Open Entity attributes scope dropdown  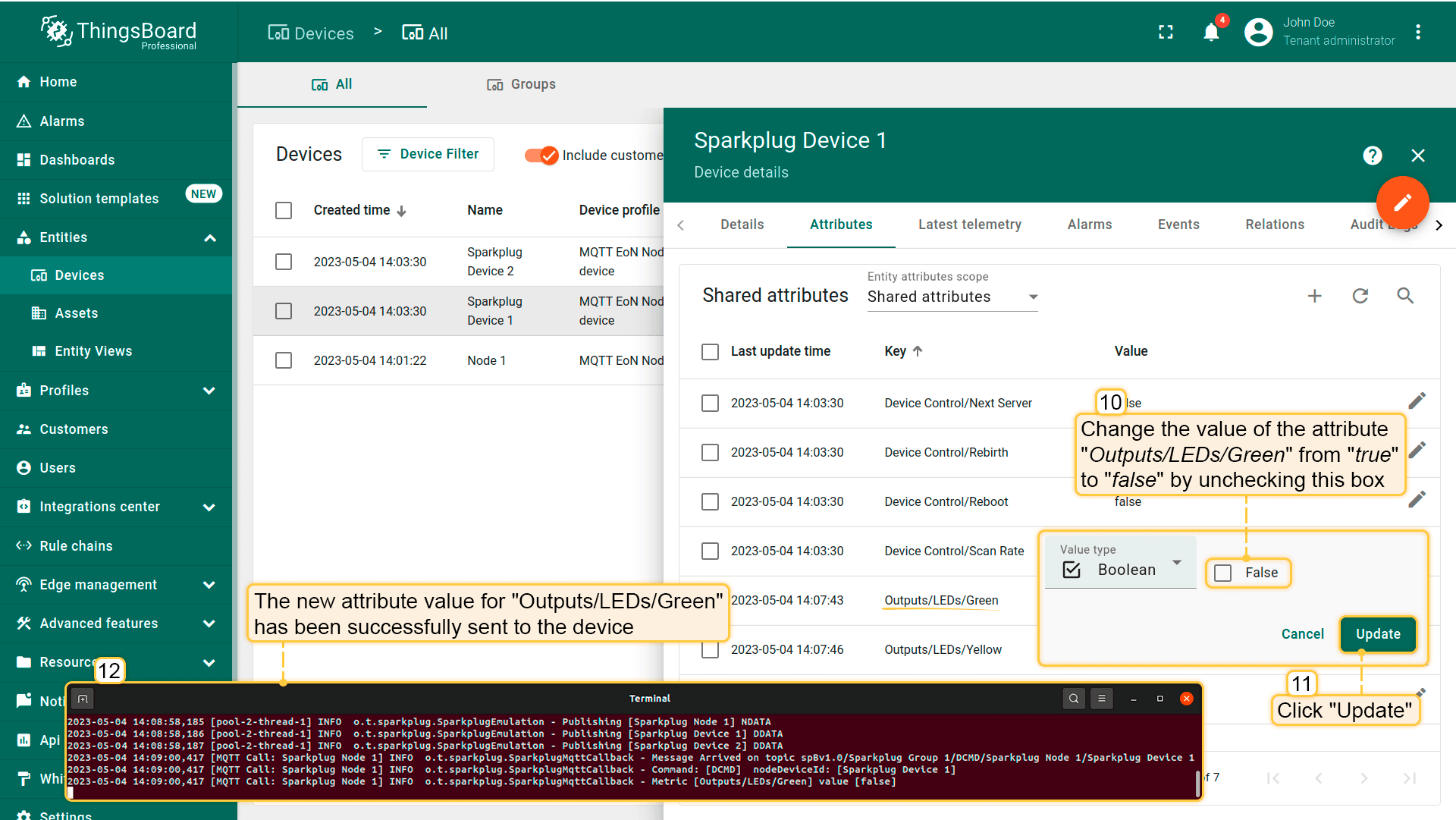click(x=952, y=297)
